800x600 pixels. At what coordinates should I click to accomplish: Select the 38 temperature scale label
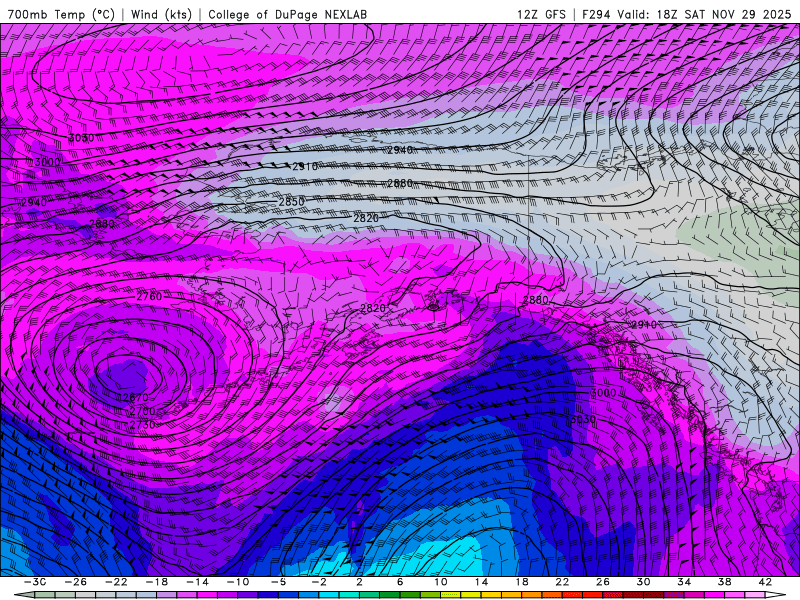pos(724,582)
